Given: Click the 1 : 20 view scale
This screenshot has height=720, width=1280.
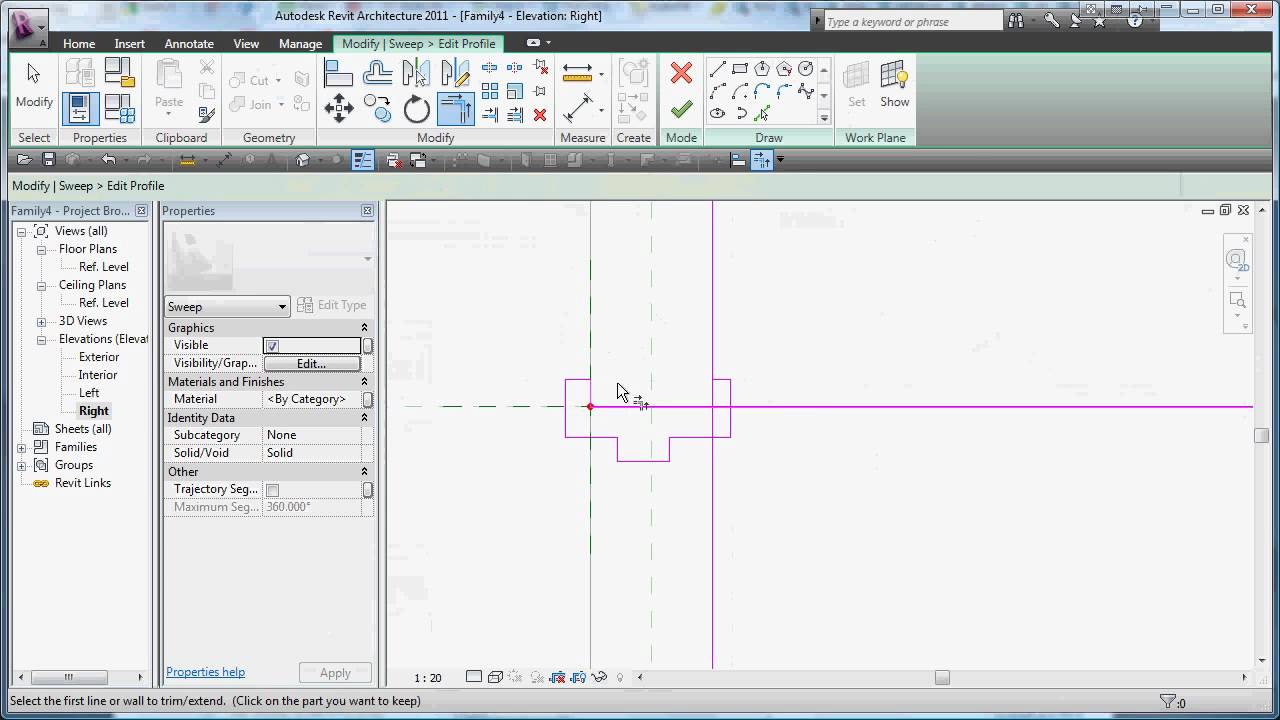Looking at the screenshot, I should (x=427, y=678).
